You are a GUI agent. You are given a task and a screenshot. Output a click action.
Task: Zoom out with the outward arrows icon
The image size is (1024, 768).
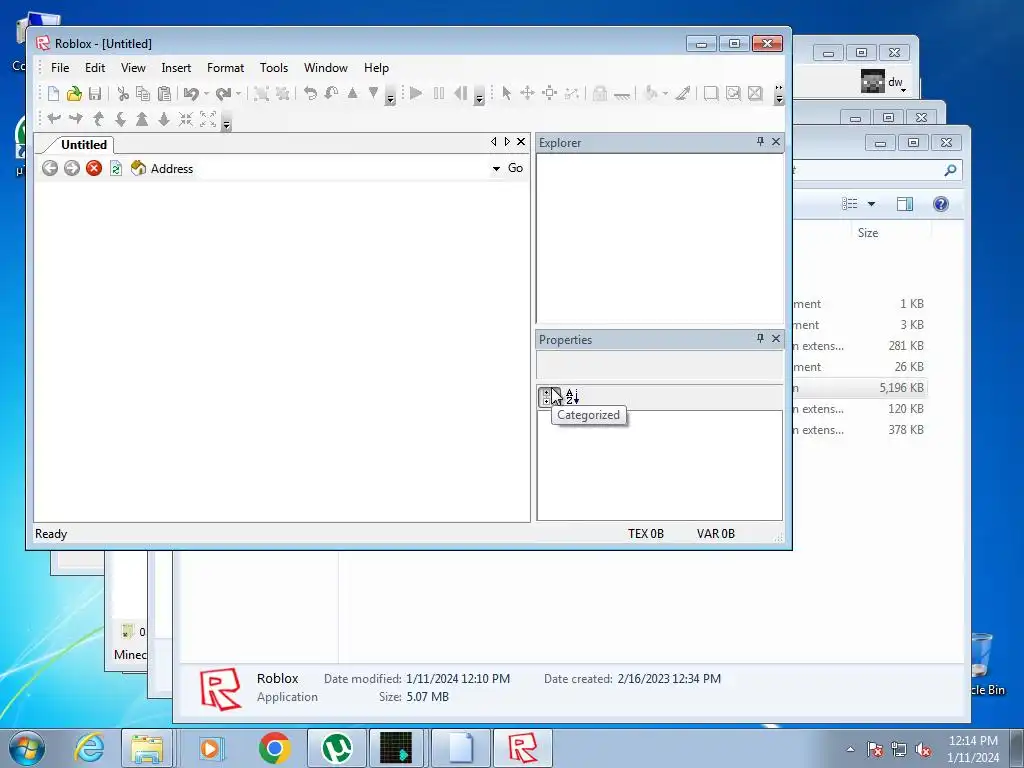(208, 119)
